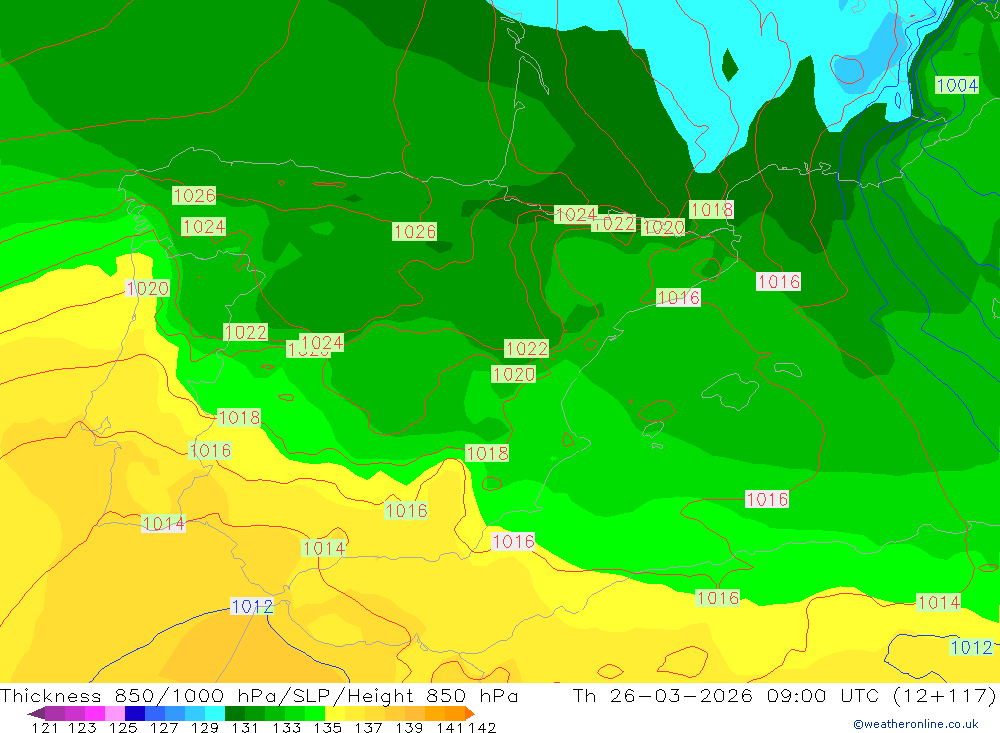1000x733 pixels.
Task: Click the purple arrow at legend start
Action: click(36, 713)
